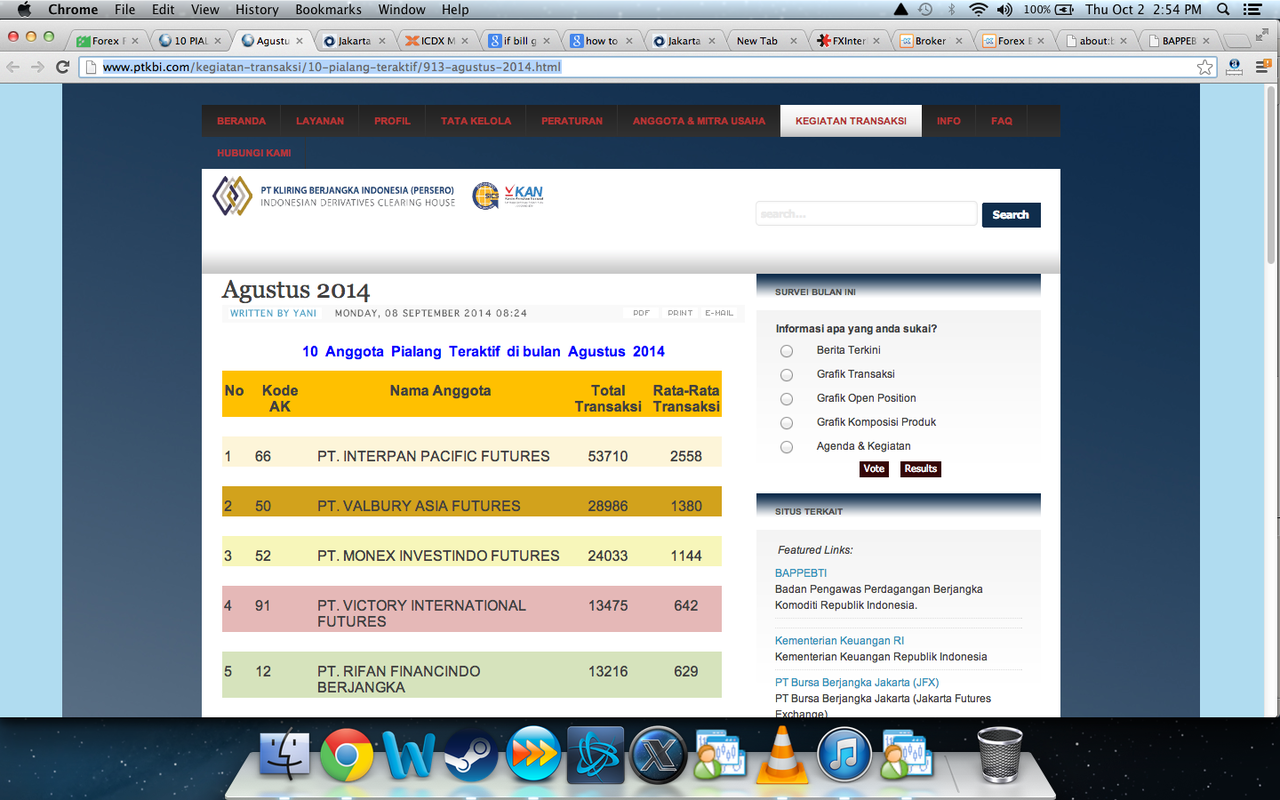This screenshot has width=1280, height=800.
Task: Open the FAQ navigation item
Action: [1002, 121]
